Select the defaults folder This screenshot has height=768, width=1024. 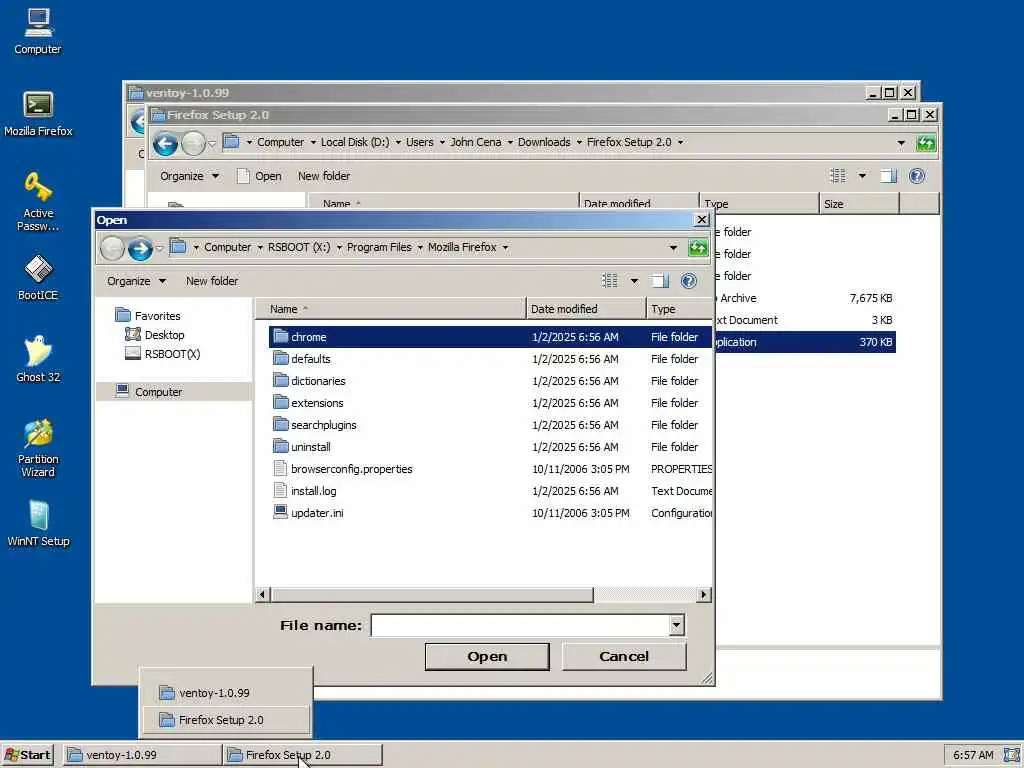point(489,359)
